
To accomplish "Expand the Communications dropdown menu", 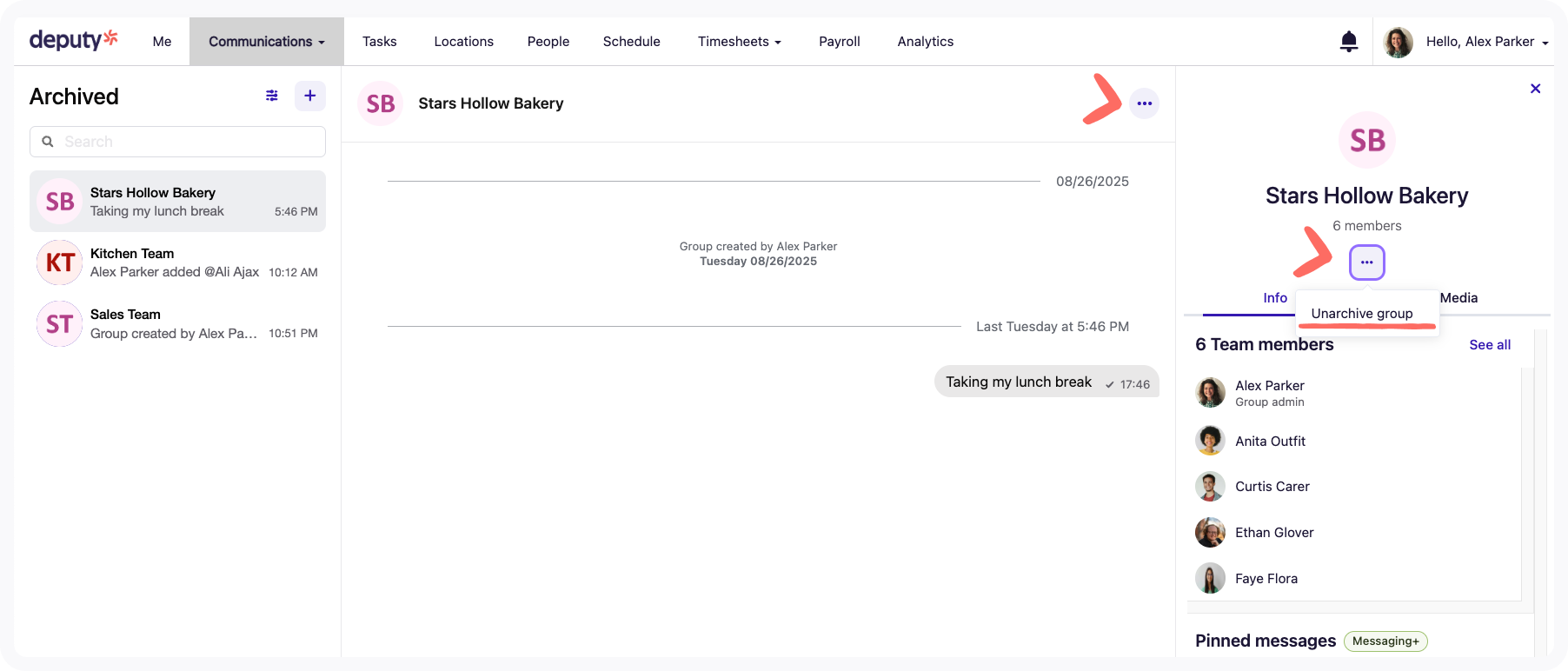I will point(266,42).
